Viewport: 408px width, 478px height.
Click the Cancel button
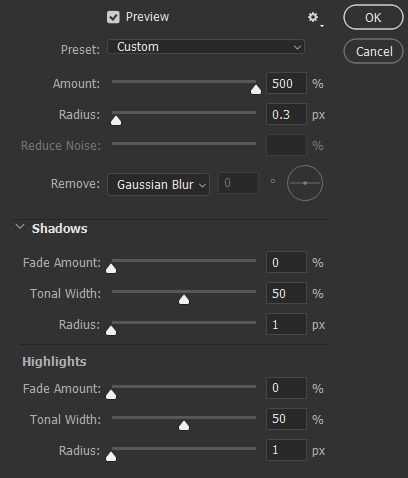click(x=373, y=51)
